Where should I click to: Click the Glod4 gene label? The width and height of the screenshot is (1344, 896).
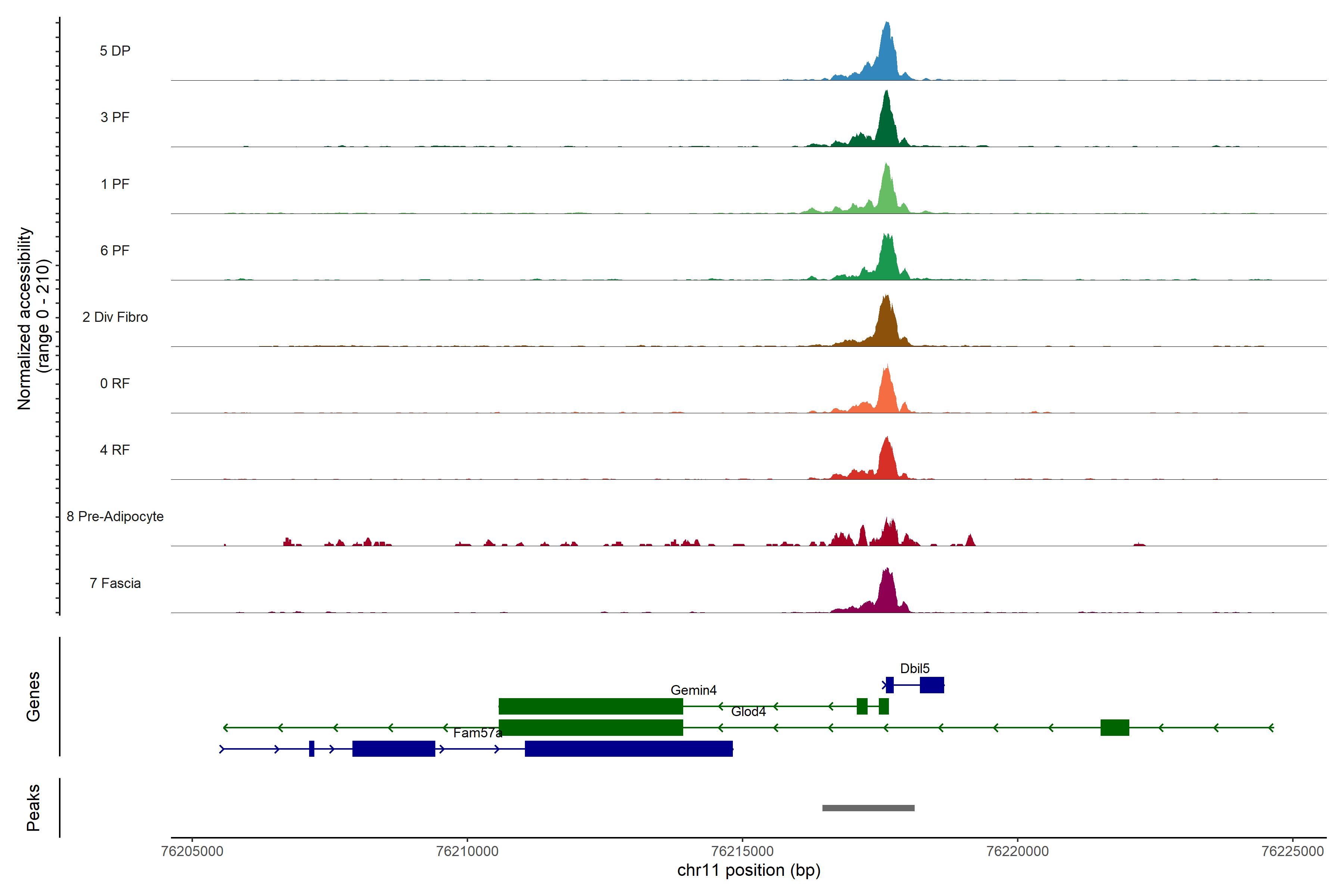click(x=748, y=712)
